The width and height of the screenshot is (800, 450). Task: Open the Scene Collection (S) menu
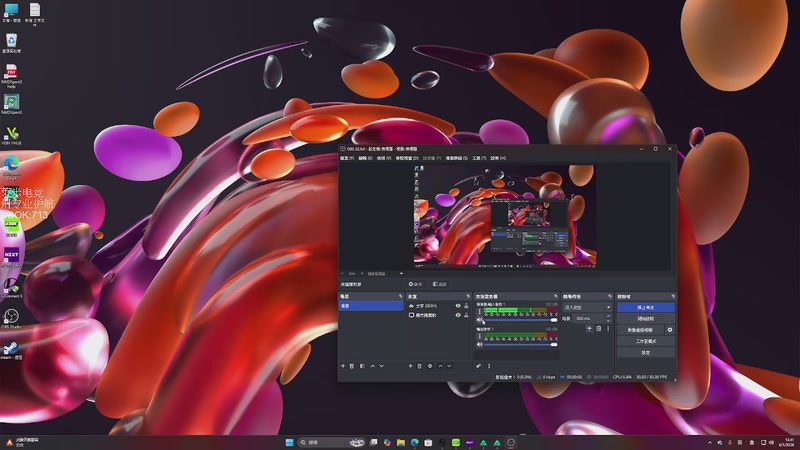[x=457, y=158]
